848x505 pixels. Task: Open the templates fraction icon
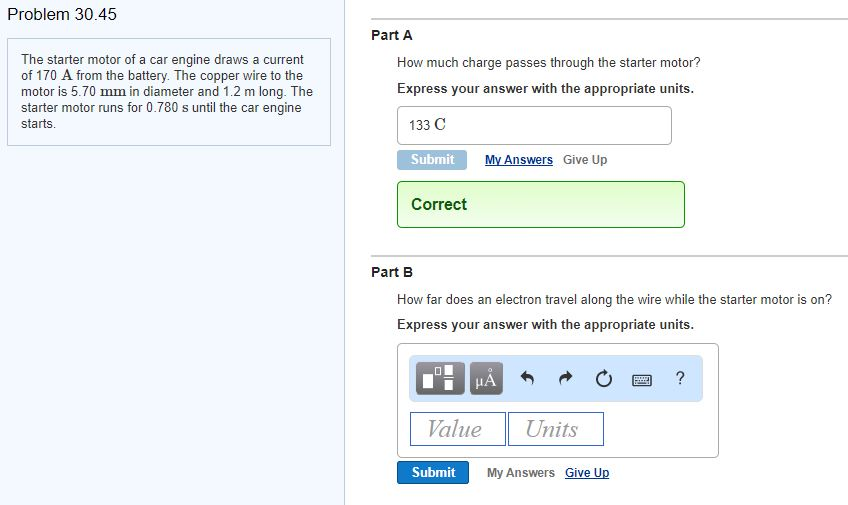click(x=440, y=378)
